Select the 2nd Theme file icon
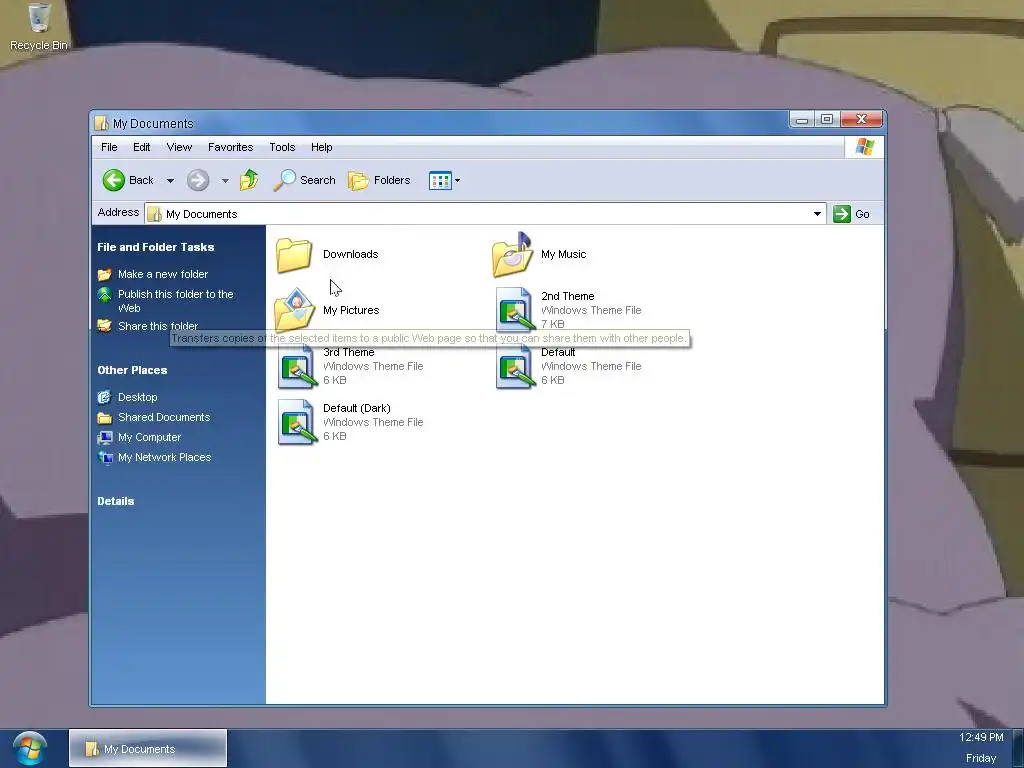Viewport: 1024px width, 768px height. point(514,310)
